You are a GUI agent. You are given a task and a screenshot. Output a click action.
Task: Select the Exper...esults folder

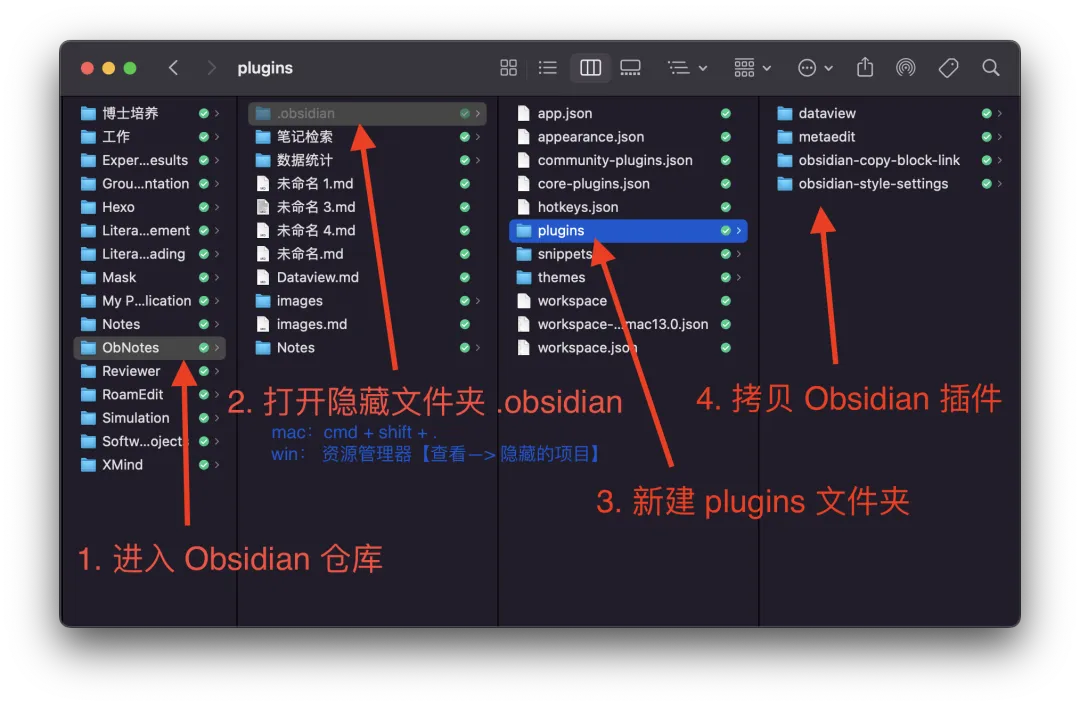coord(149,160)
